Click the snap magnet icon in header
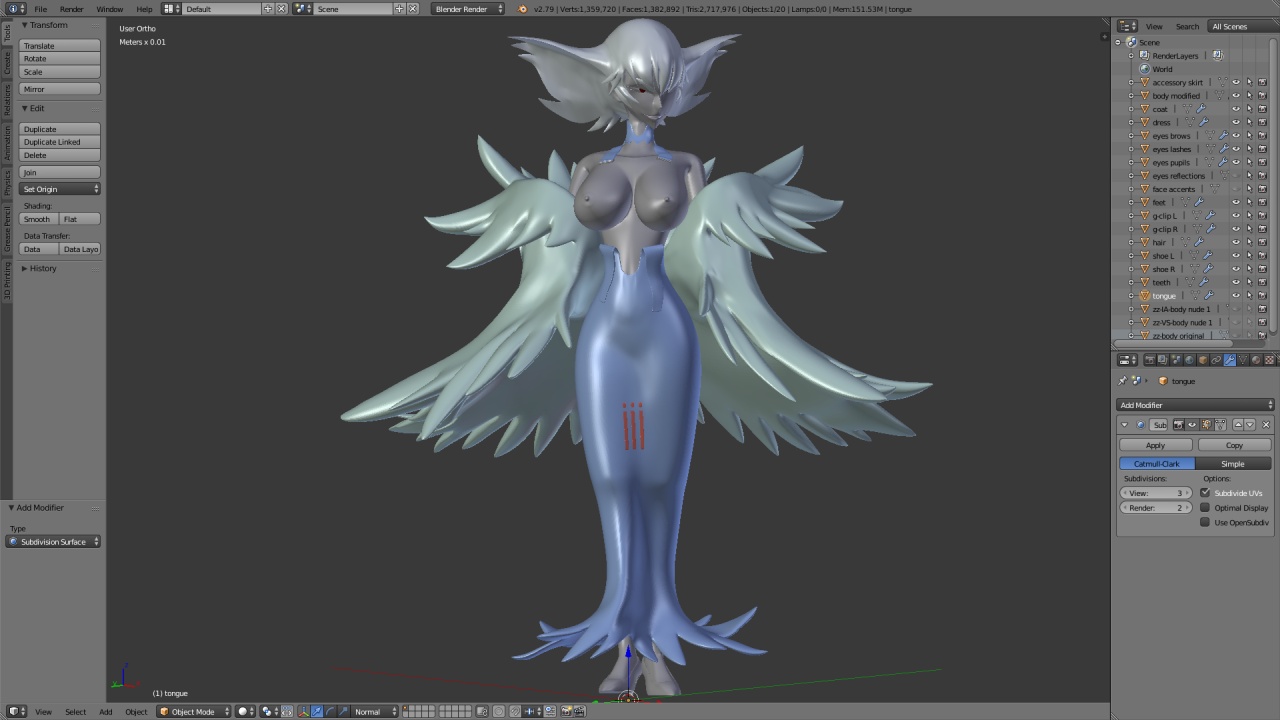1280x720 pixels. (515, 711)
